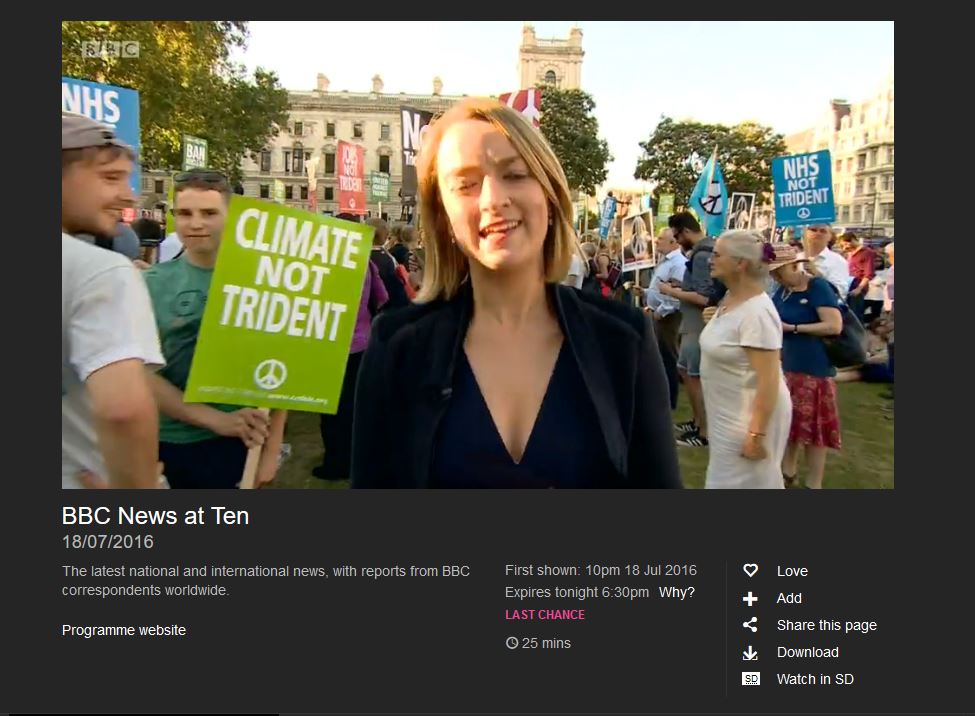Click the share icon
This screenshot has height=716, width=975.
751,625
